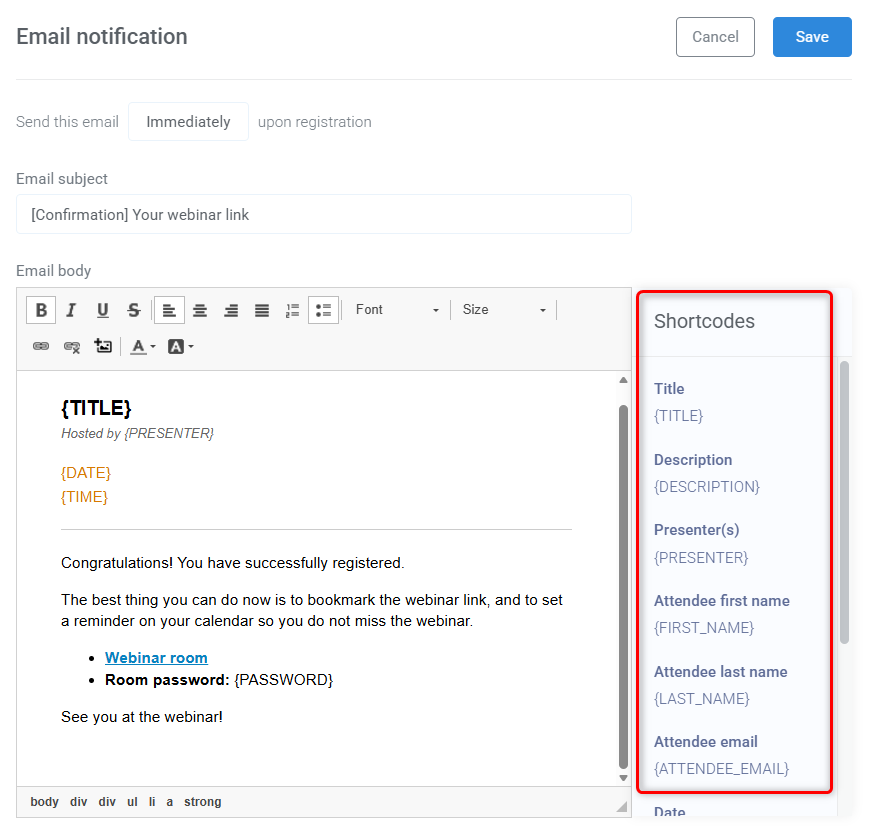Open the text color dropdown arrow
This screenshot has width=869, height=836.
point(152,346)
